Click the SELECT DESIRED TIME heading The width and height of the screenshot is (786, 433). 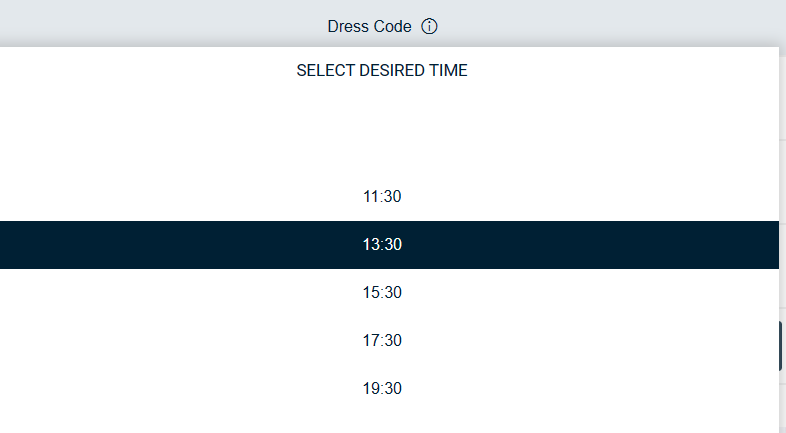tap(382, 70)
